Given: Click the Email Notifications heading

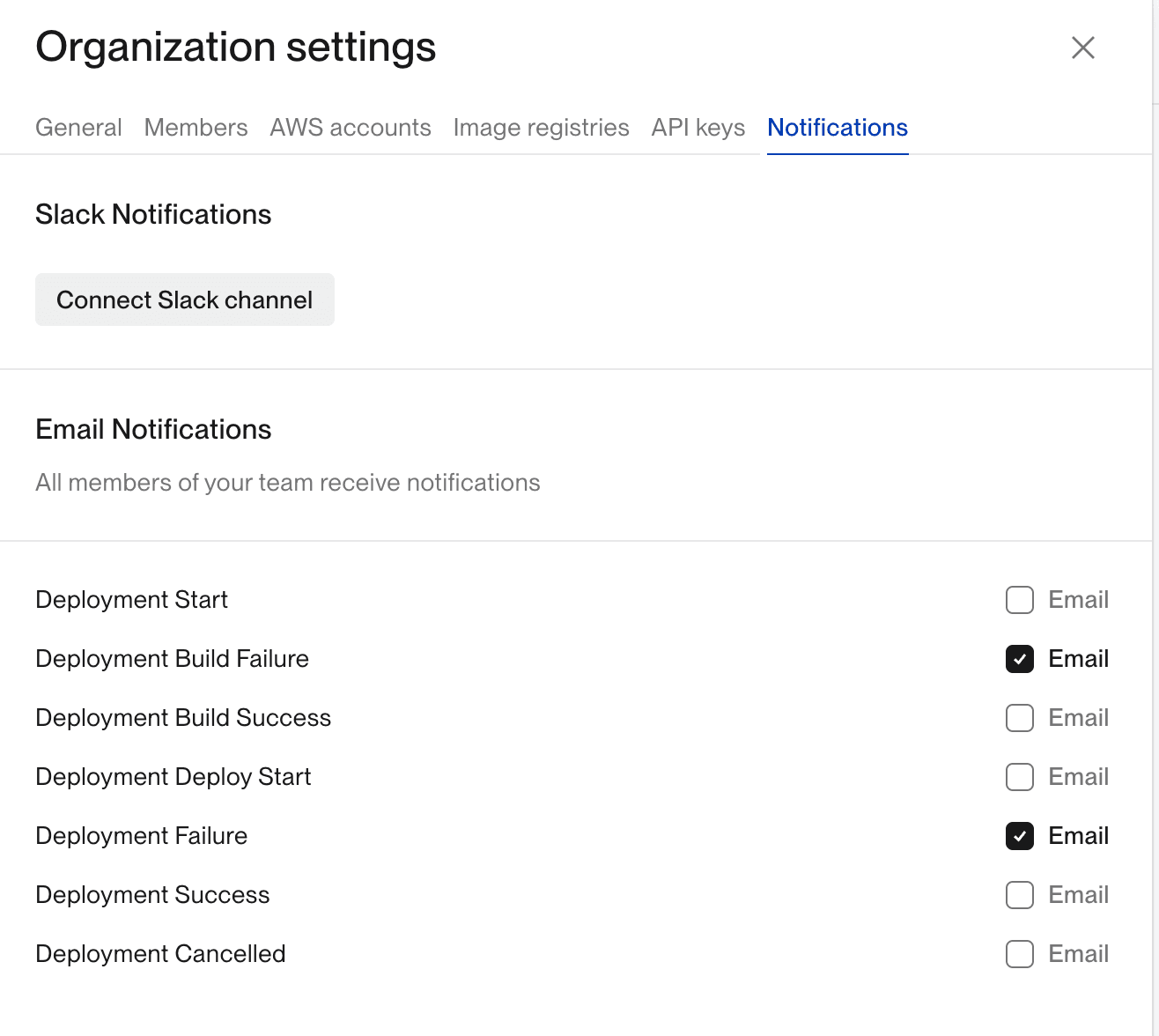Looking at the screenshot, I should pos(153,429).
